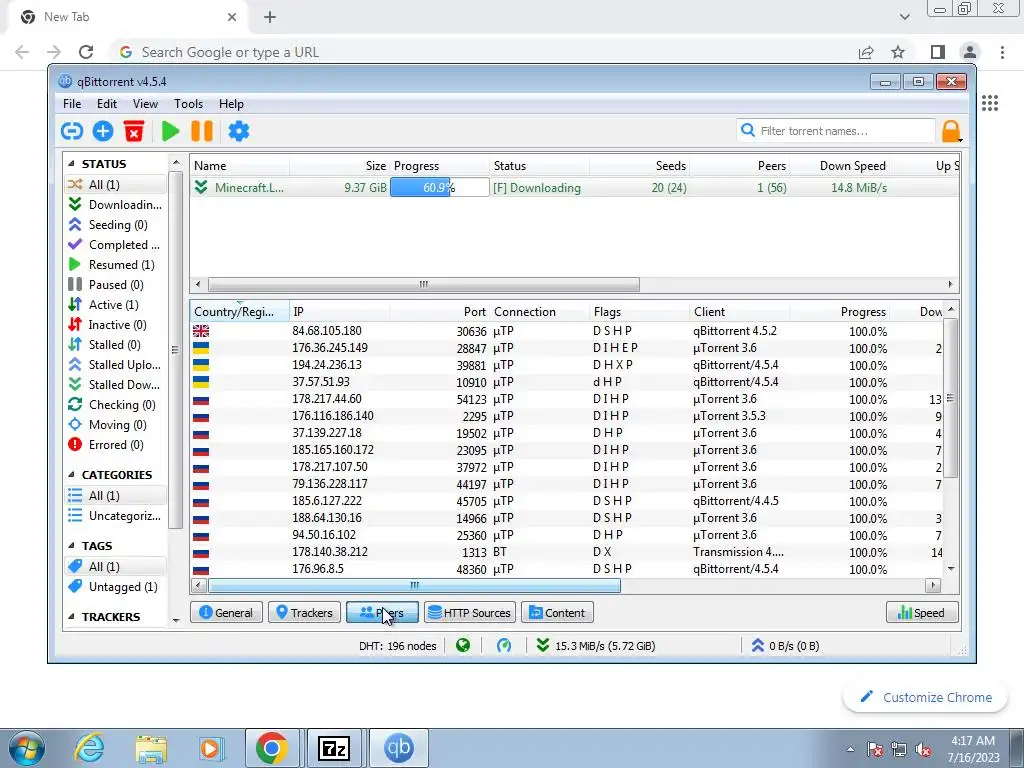Click the green download speed status icon
Screen dimensions: 1024x768
tap(543, 646)
